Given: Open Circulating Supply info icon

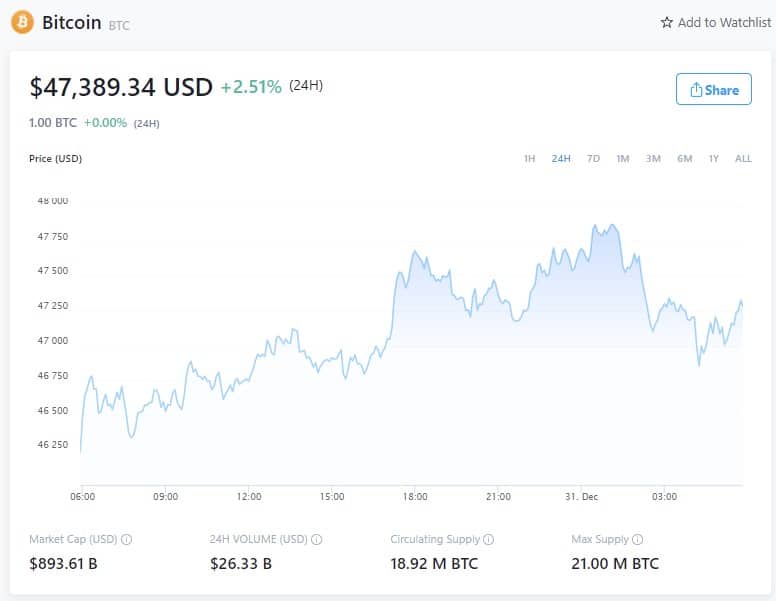Looking at the screenshot, I should [488, 539].
